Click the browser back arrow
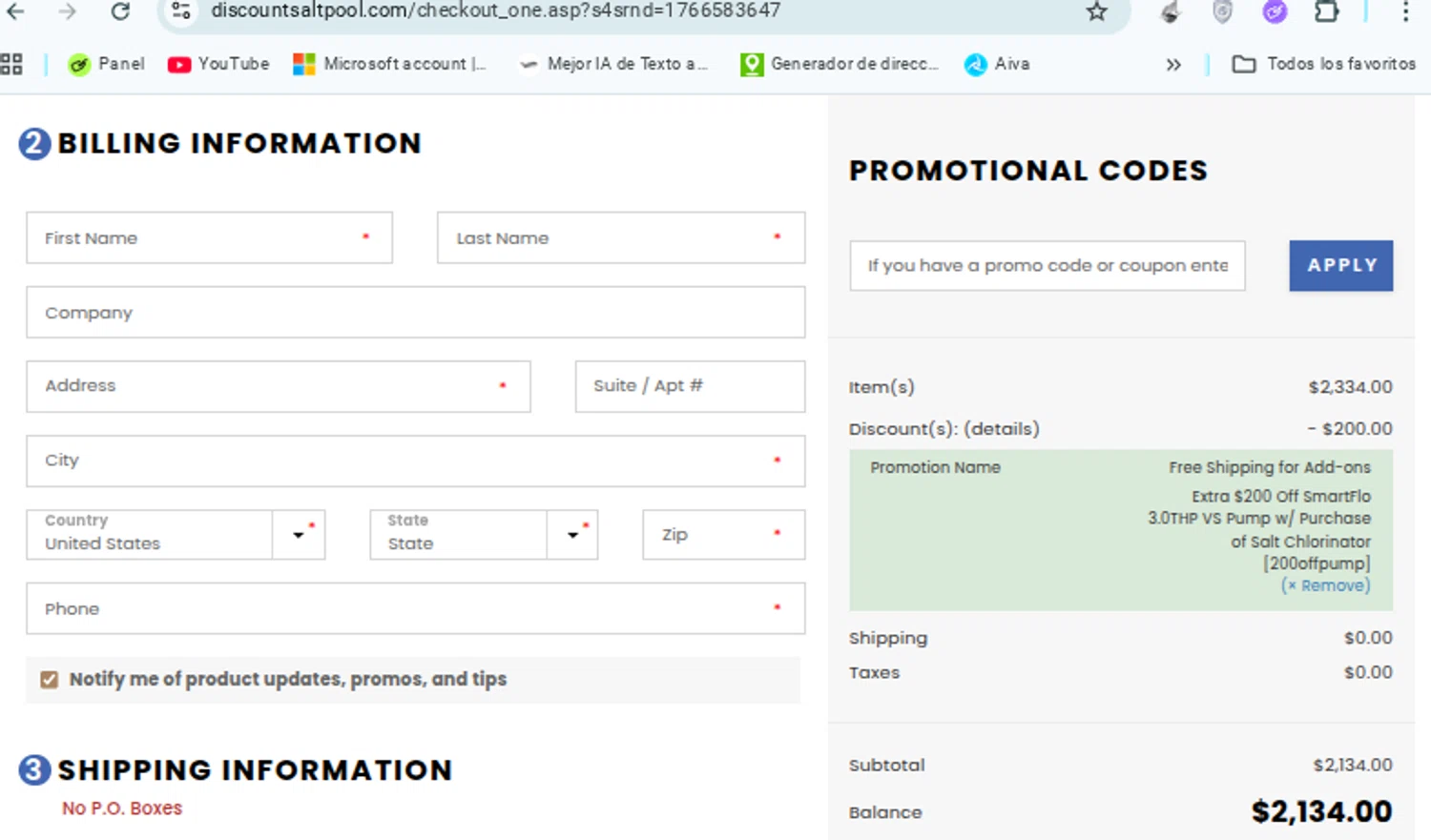This screenshot has height=840, width=1431. (15, 11)
